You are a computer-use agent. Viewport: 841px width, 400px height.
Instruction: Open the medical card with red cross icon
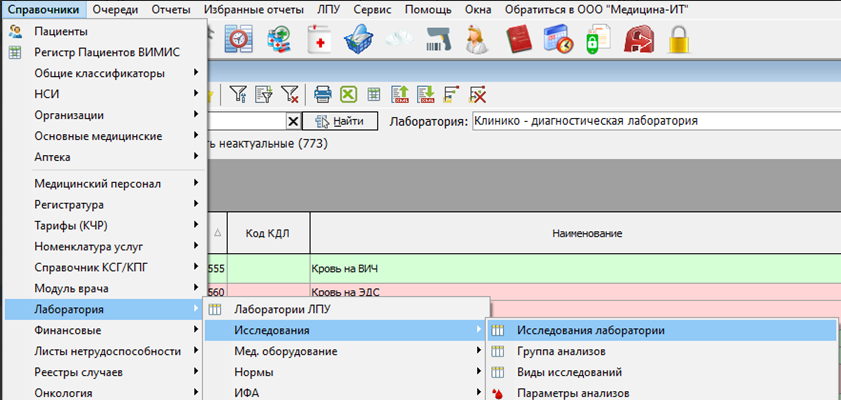point(320,40)
